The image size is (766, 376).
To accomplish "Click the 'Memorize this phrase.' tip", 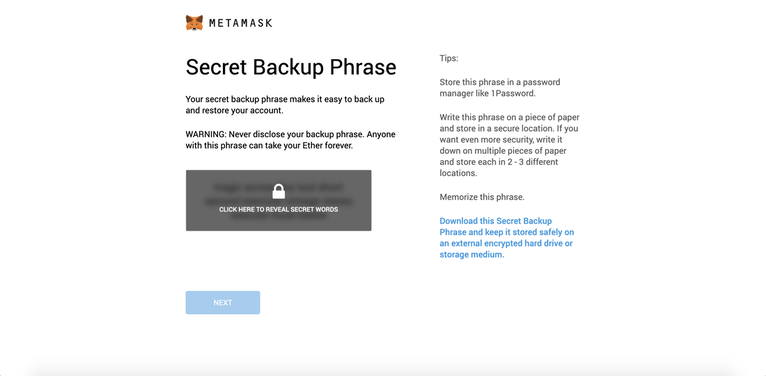I will (x=482, y=197).
